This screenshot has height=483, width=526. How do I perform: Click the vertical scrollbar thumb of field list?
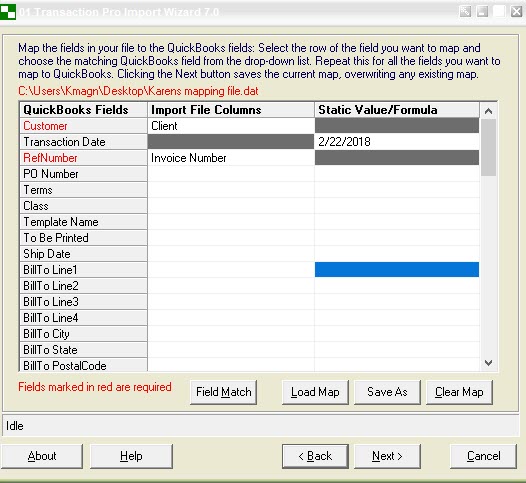(x=488, y=148)
